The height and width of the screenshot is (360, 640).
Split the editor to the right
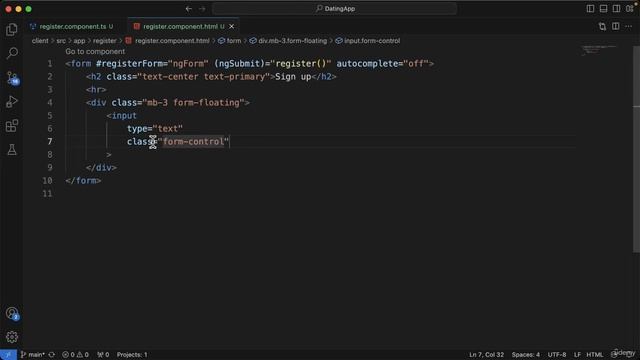point(616,27)
